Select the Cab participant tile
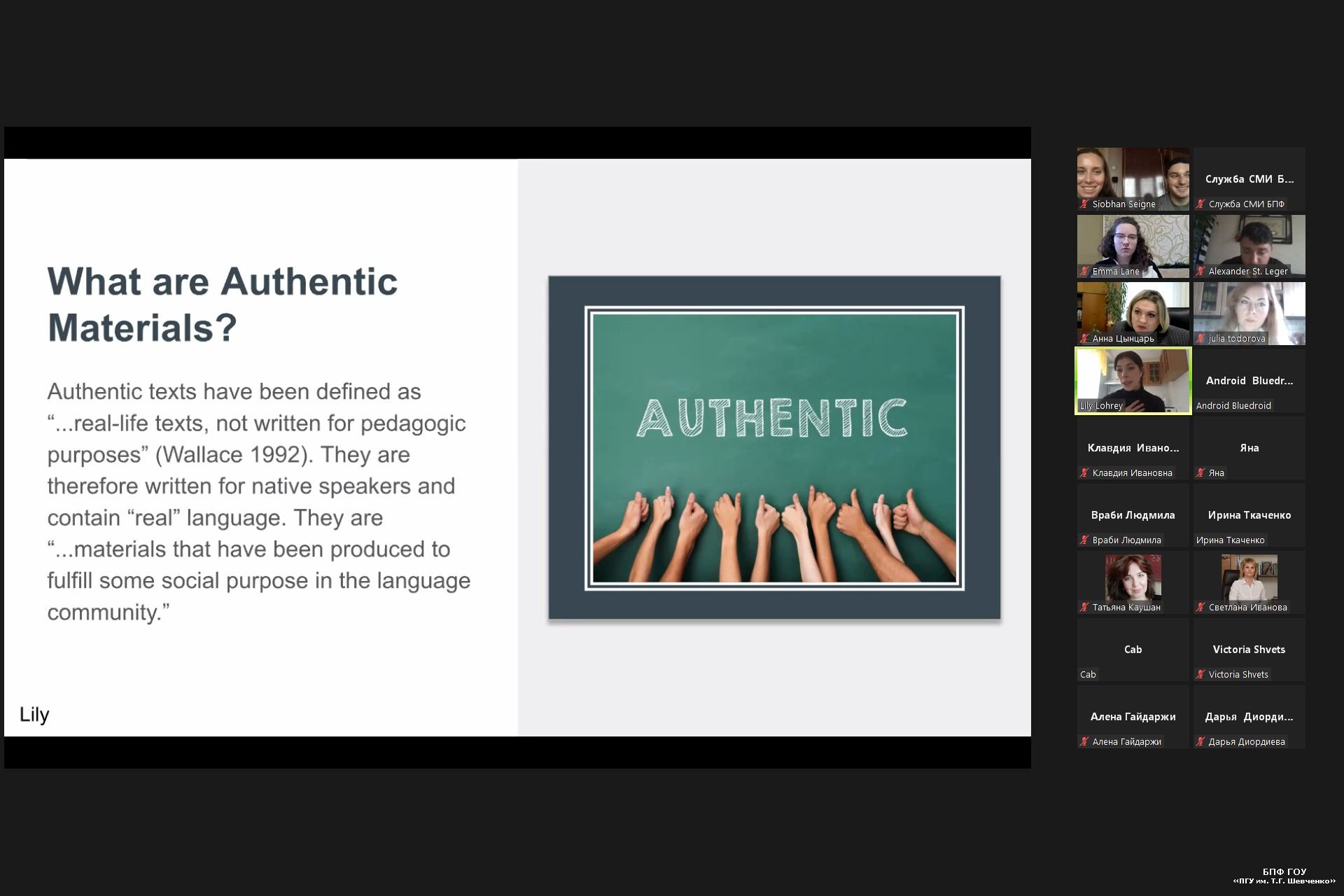The height and width of the screenshot is (896, 1344). coord(1133,649)
